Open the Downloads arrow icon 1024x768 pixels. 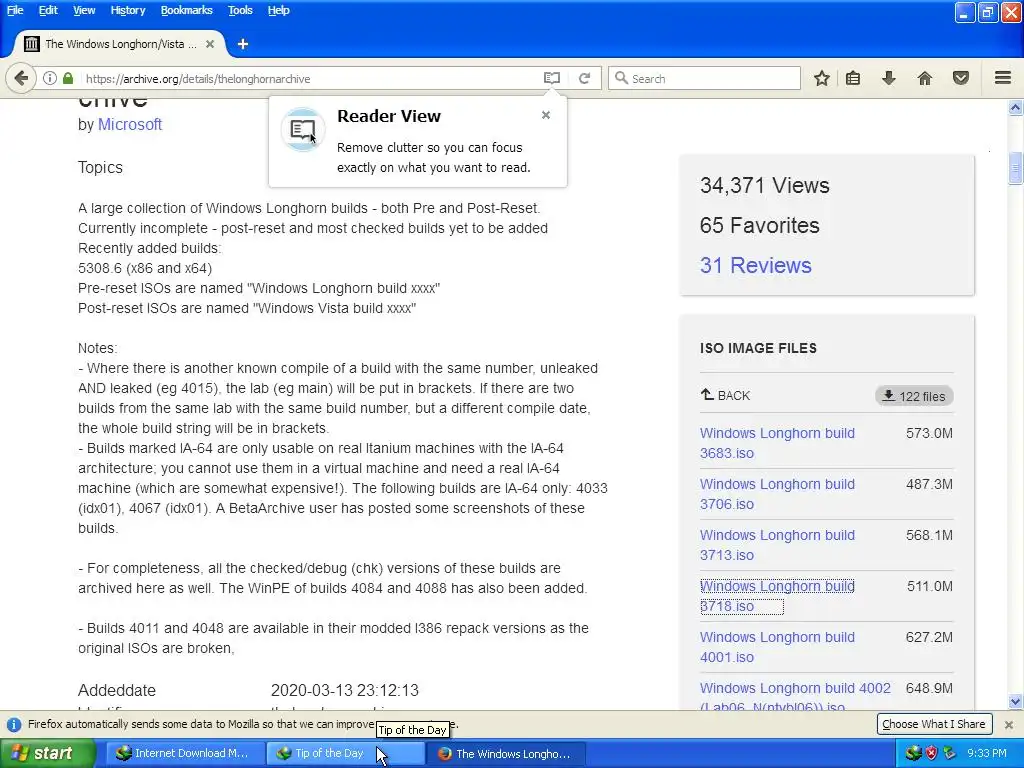tap(889, 78)
